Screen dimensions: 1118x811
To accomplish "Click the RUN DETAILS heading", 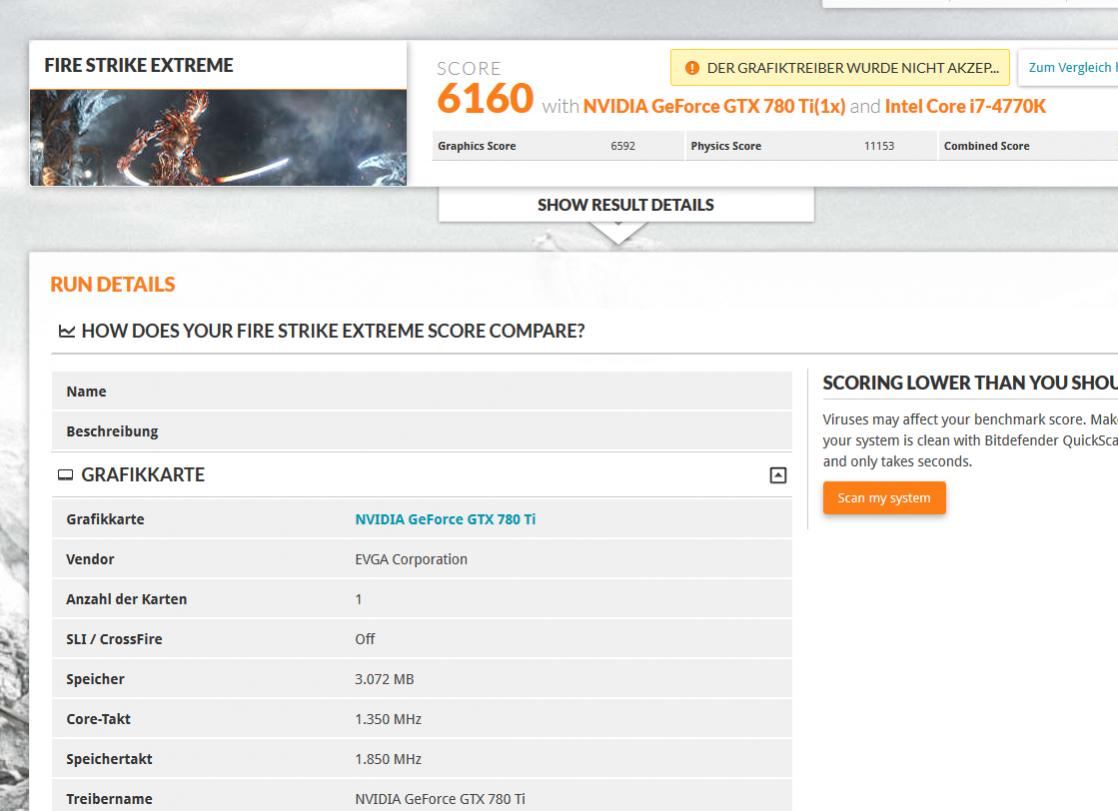I will [113, 285].
